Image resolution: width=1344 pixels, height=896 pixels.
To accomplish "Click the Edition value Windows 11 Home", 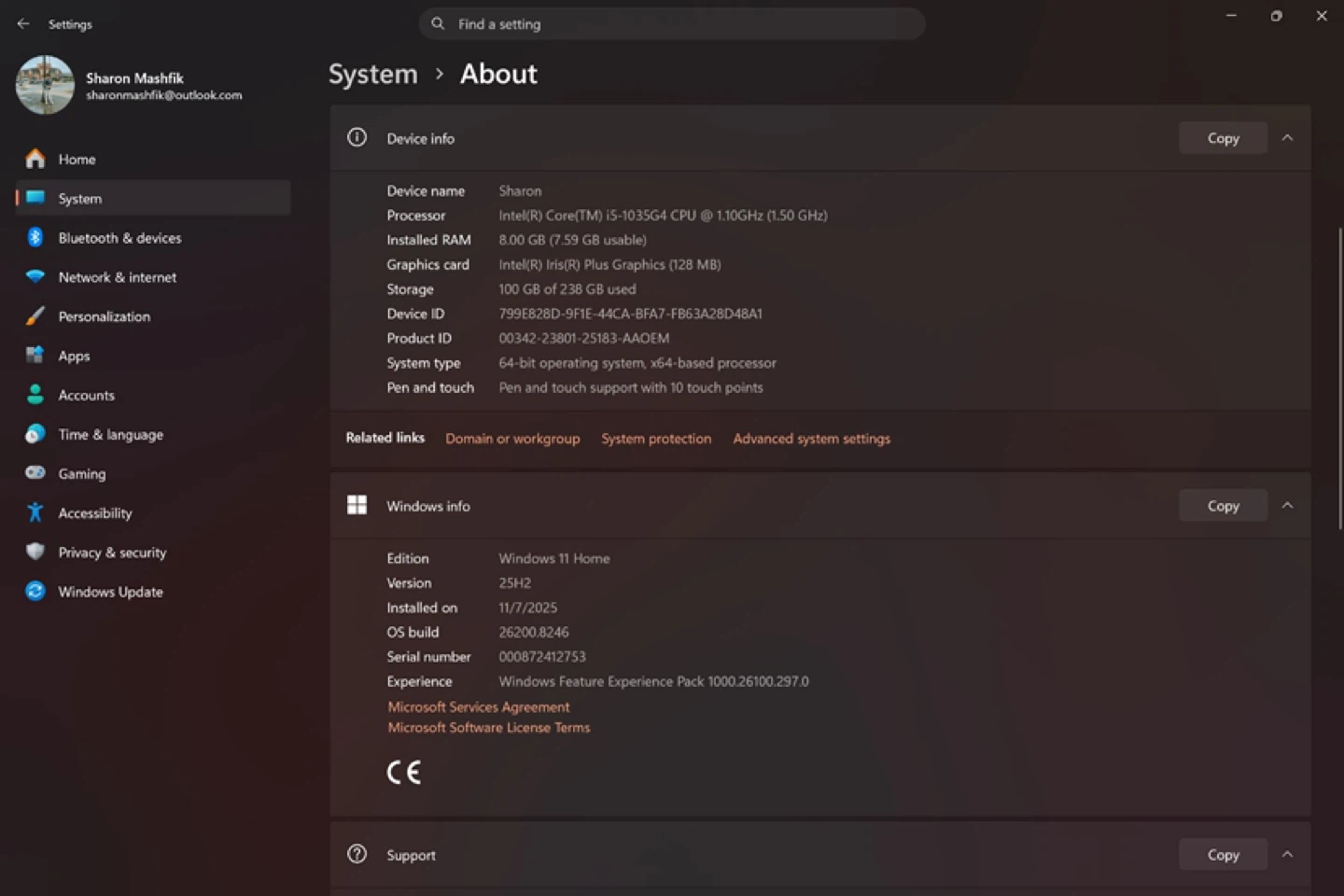I will [554, 559].
